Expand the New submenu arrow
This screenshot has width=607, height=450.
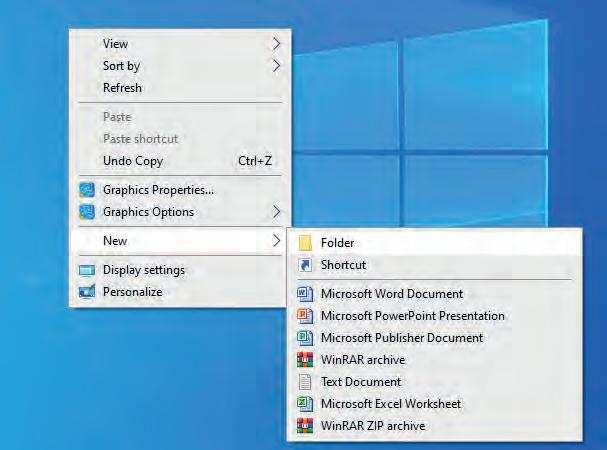click(x=276, y=241)
